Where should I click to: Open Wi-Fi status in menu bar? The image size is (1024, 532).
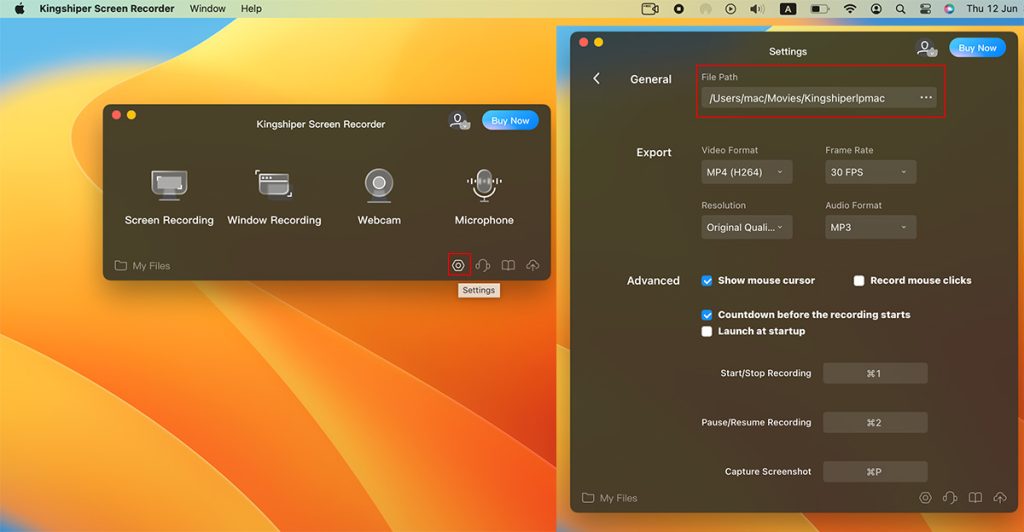pyautogui.click(x=850, y=8)
